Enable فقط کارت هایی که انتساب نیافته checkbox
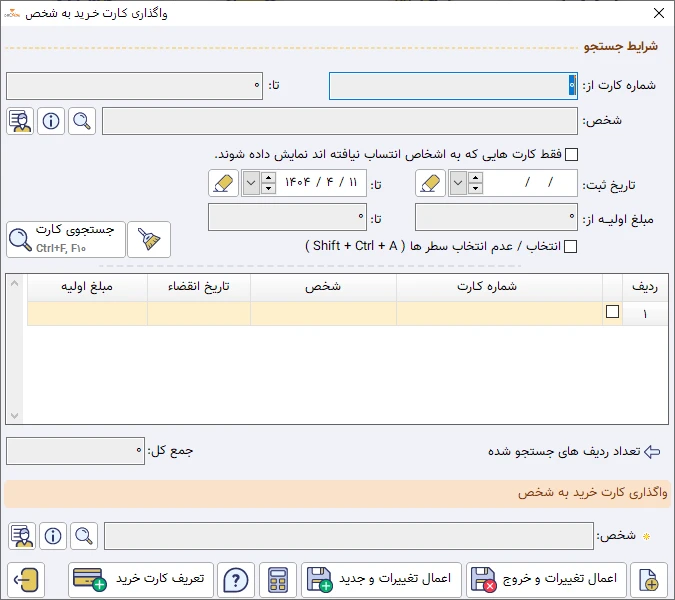 pyautogui.click(x=571, y=154)
